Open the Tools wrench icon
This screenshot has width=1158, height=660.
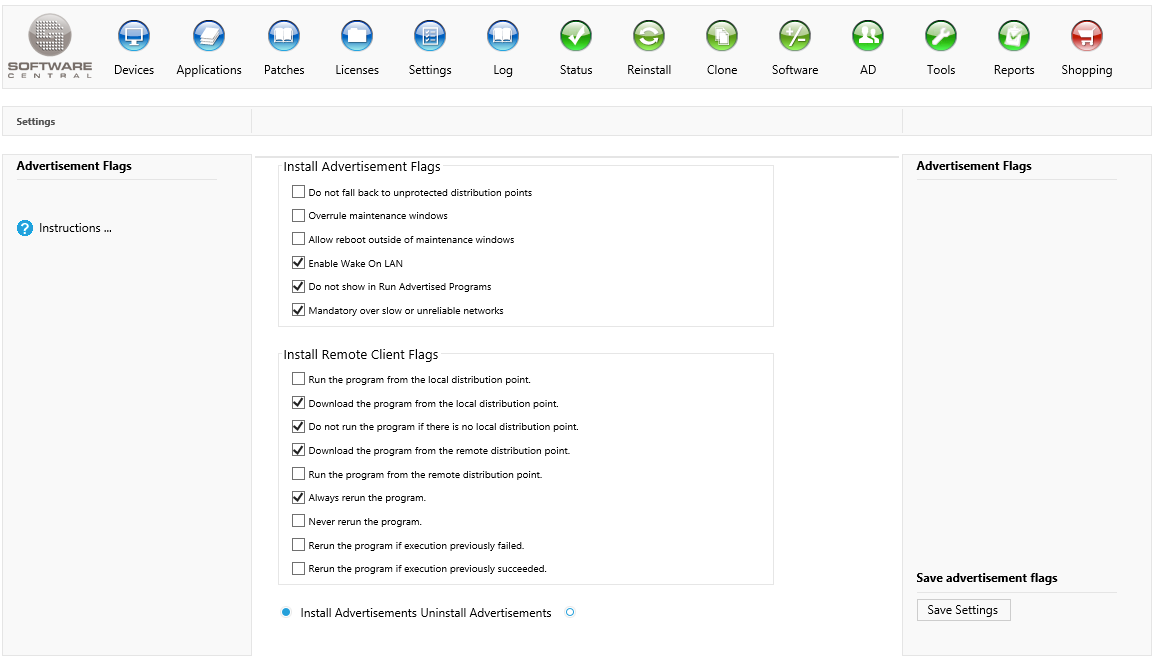pyautogui.click(x=941, y=37)
